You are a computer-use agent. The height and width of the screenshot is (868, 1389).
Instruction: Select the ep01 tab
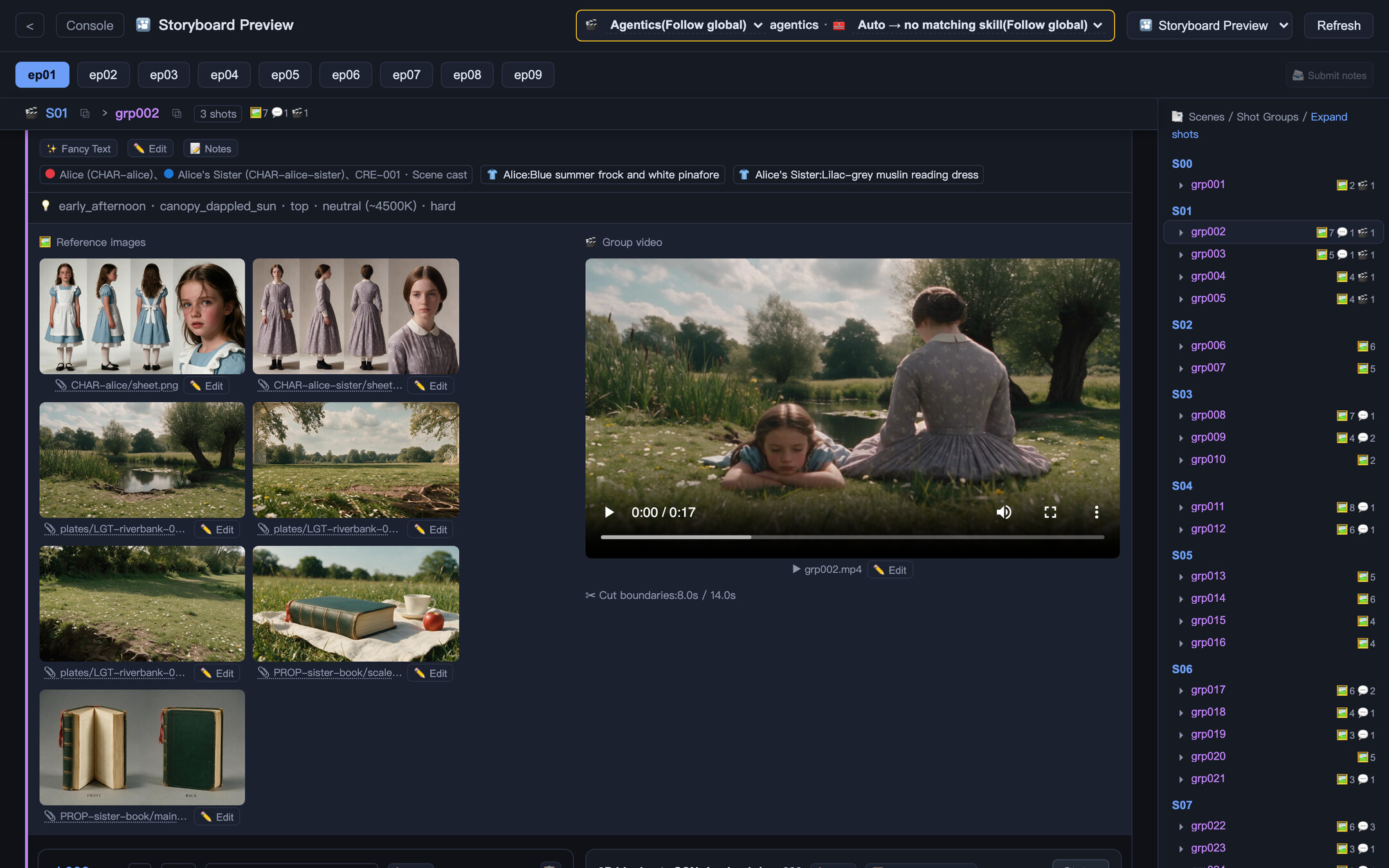coord(42,75)
